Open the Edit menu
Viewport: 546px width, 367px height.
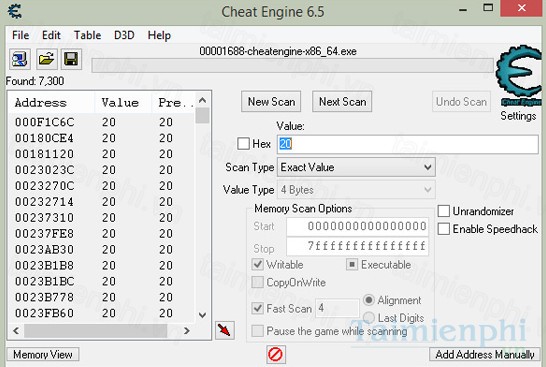tap(51, 35)
